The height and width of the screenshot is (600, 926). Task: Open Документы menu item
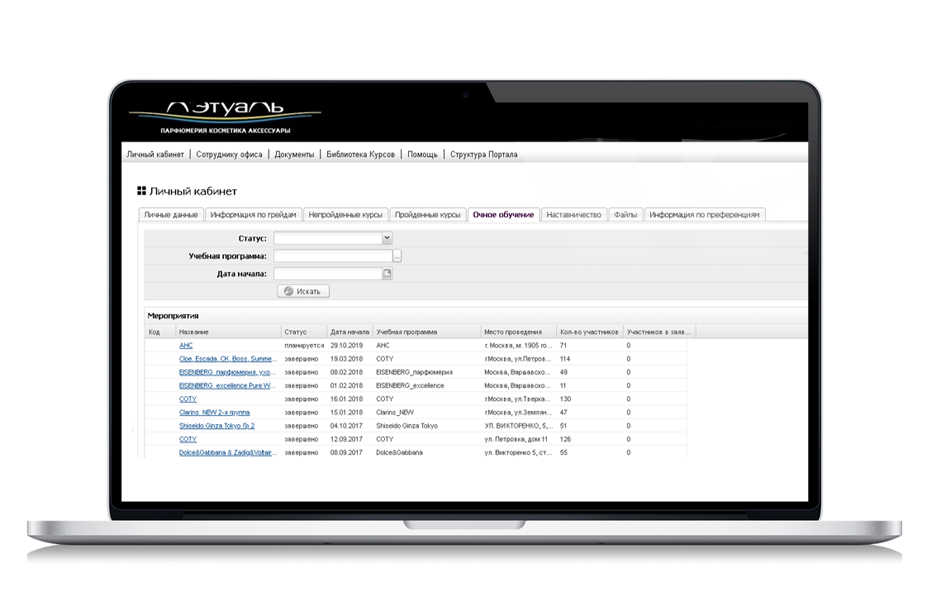(x=294, y=154)
